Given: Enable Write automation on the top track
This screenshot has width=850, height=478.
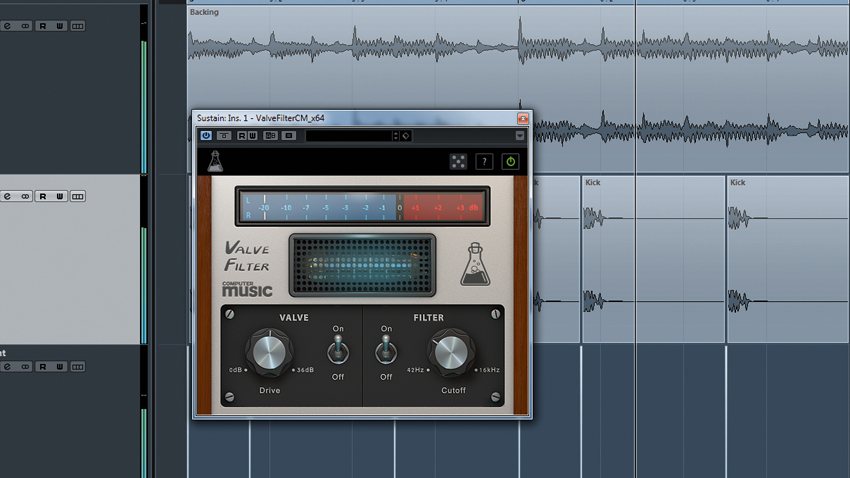Looking at the screenshot, I should 60,26.
